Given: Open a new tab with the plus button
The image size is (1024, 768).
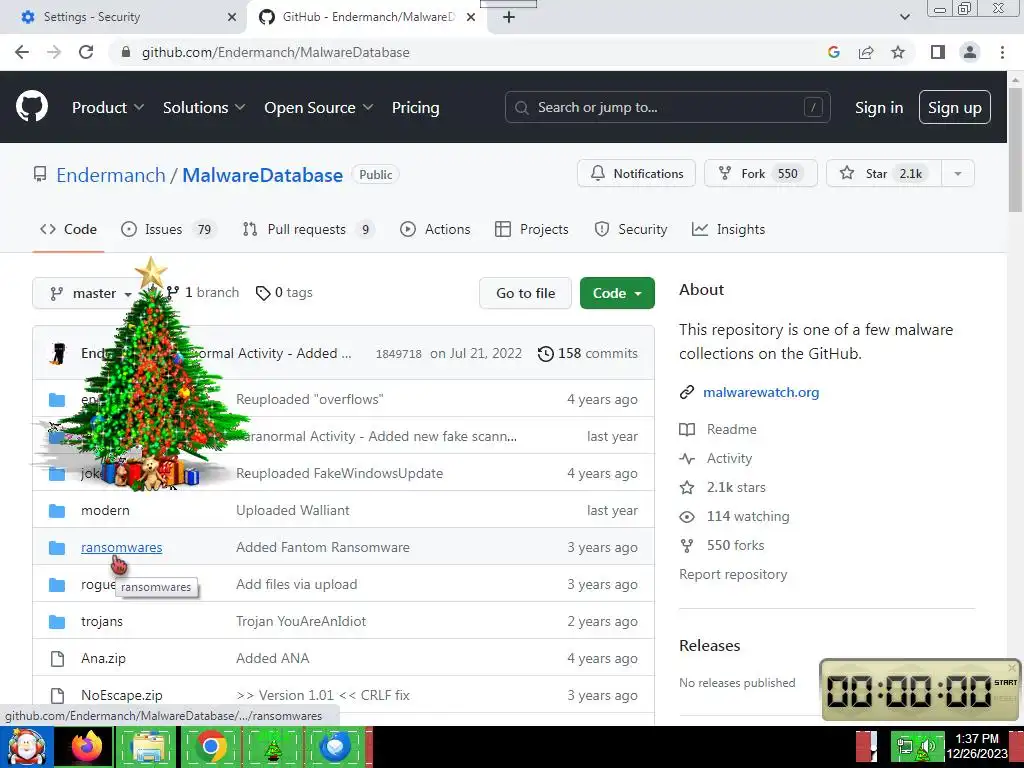Looking at the screenshot, I should click(x=509, y=17).
